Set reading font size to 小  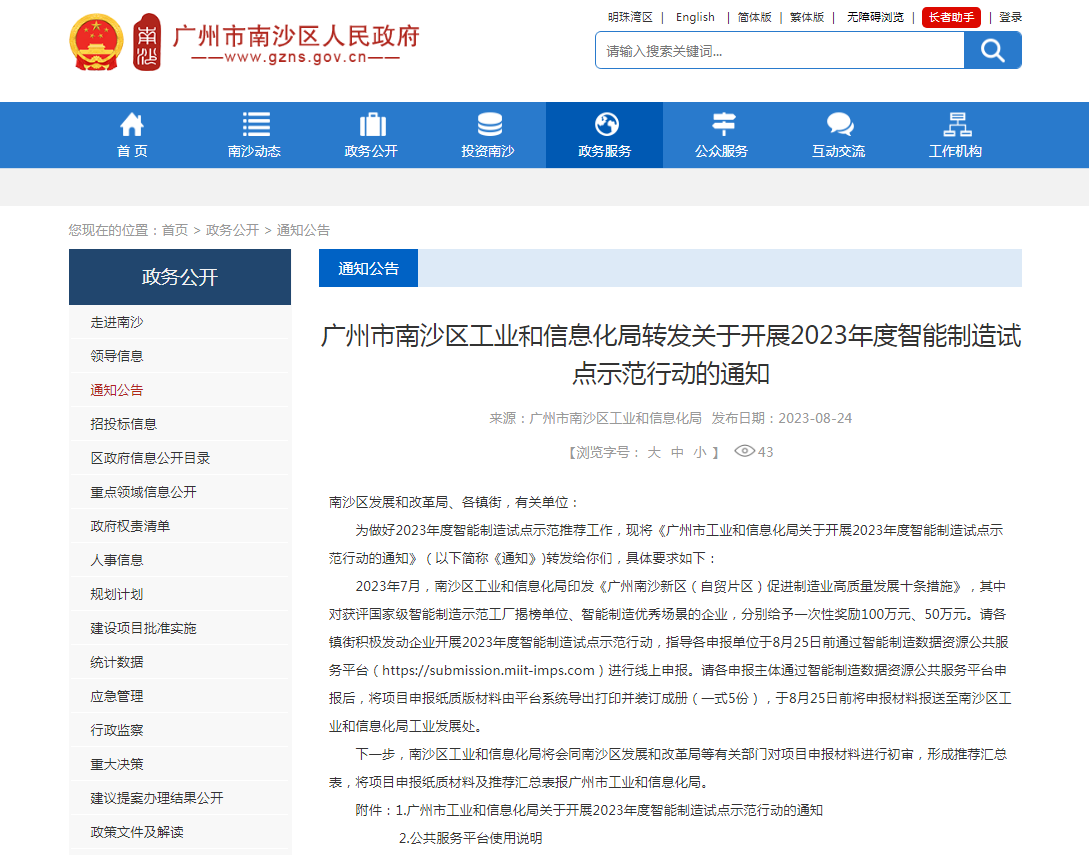[700, 452]
